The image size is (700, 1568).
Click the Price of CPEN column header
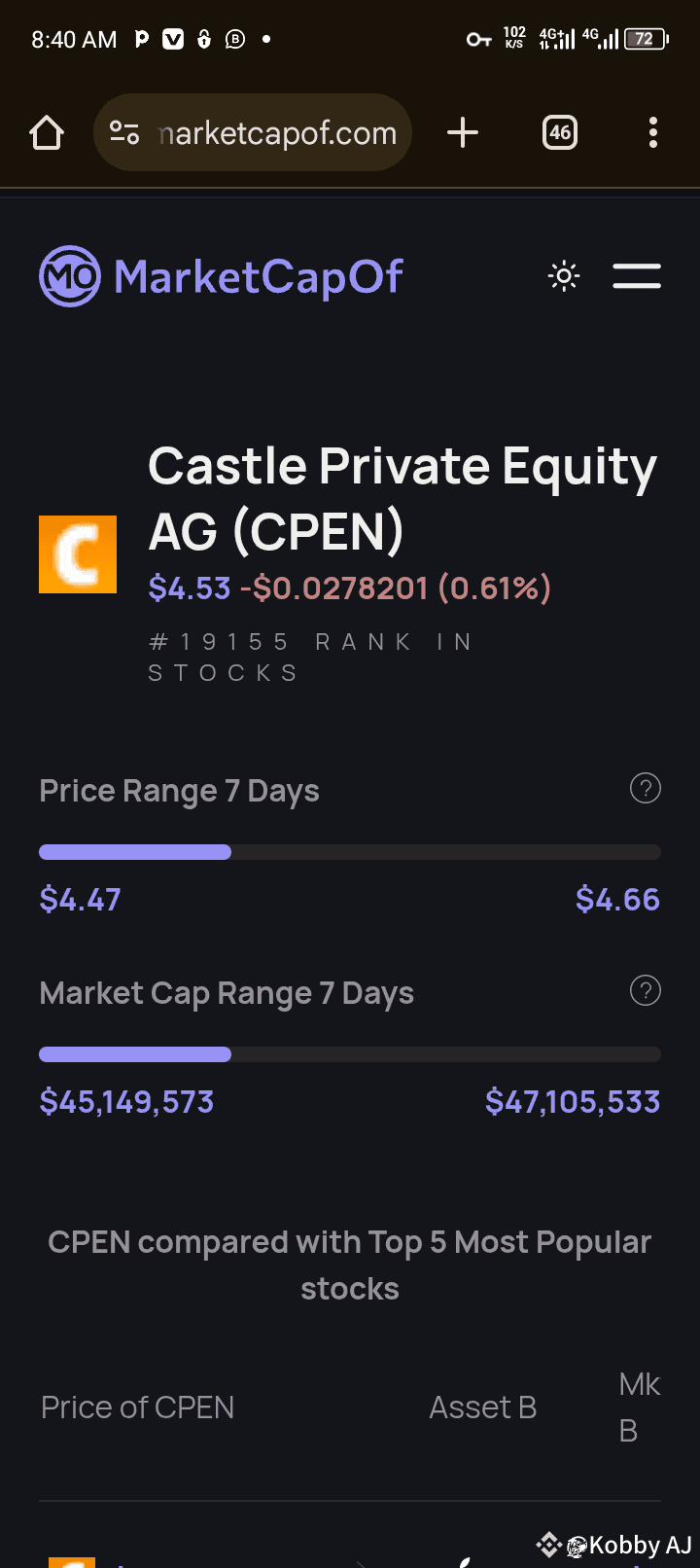pyautogui.click(x=138, y=1408)
